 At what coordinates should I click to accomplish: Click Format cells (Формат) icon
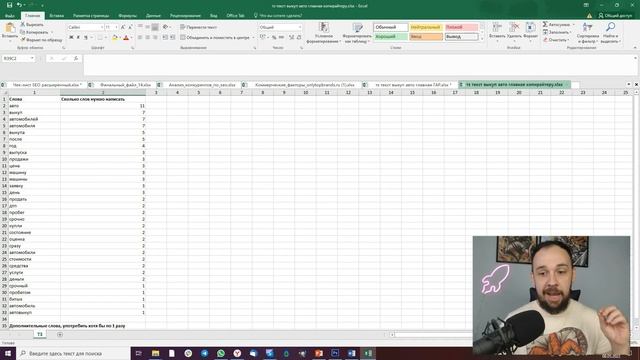pyautogui.click(x=530, y=31)
